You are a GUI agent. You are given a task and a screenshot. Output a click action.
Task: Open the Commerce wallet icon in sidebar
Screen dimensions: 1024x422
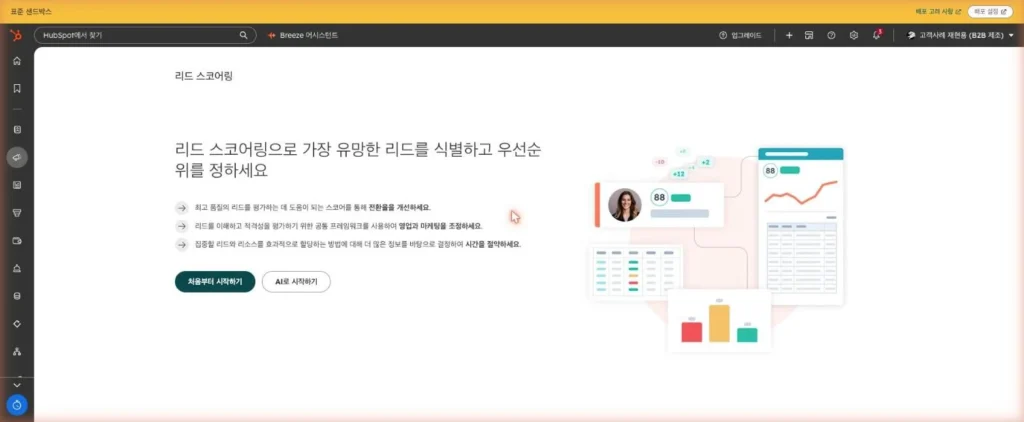point(17,240)
